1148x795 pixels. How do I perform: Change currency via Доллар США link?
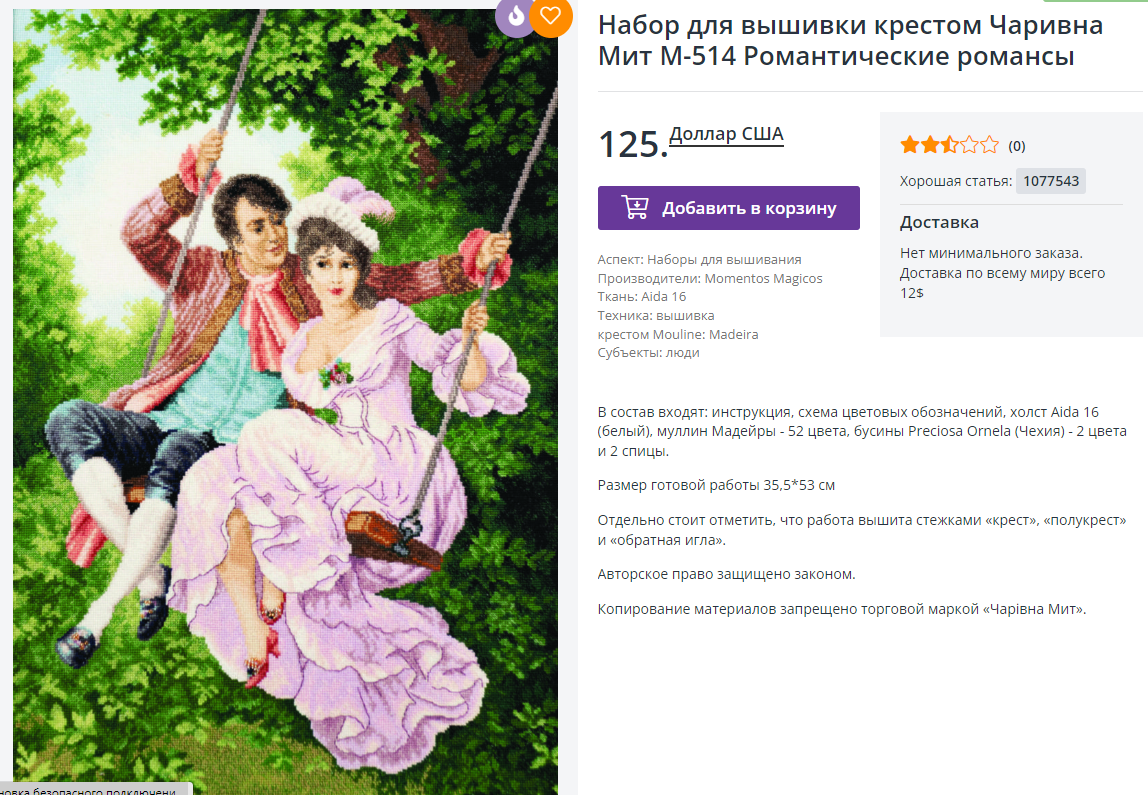[x=726, y=135]
